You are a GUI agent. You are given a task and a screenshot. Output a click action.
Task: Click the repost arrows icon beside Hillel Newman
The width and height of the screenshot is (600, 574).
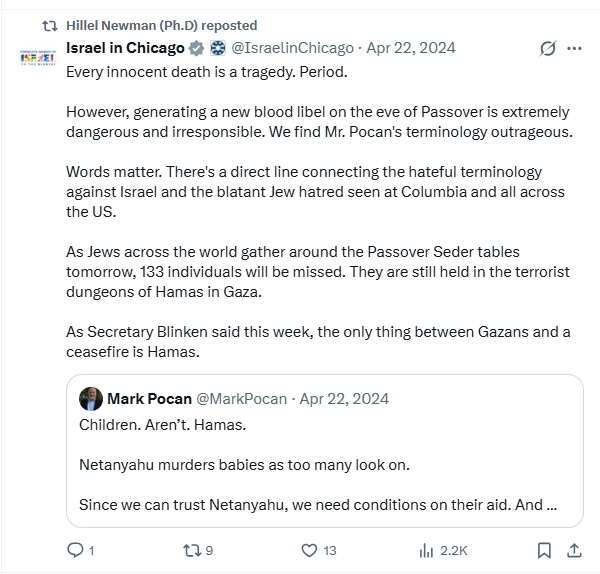[50, 26]
